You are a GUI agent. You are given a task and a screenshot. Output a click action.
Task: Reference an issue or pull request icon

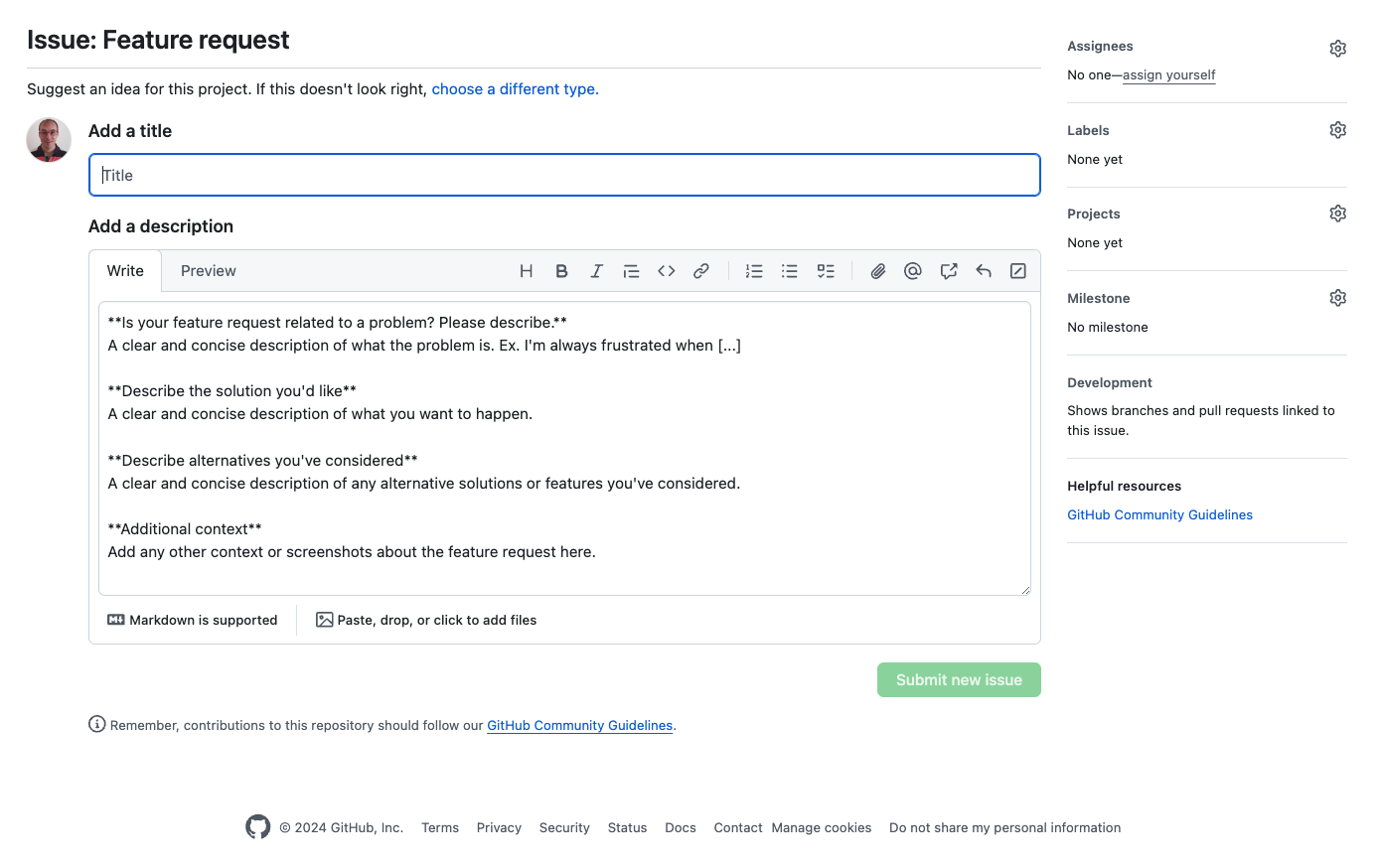[949, 271]
